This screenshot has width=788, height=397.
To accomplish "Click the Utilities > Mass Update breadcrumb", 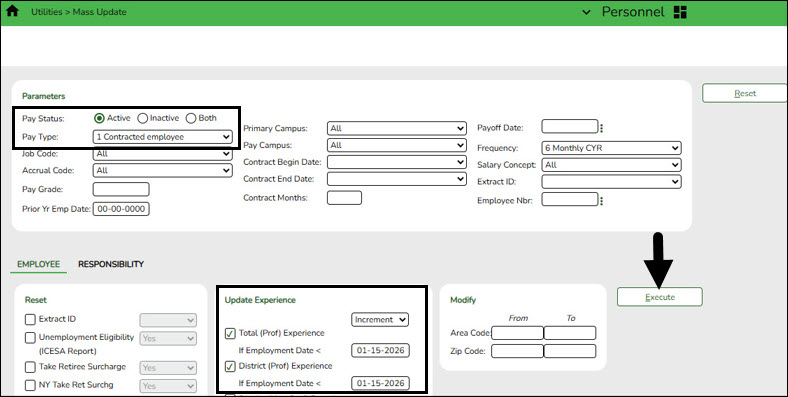I will [x=79, y=12].
